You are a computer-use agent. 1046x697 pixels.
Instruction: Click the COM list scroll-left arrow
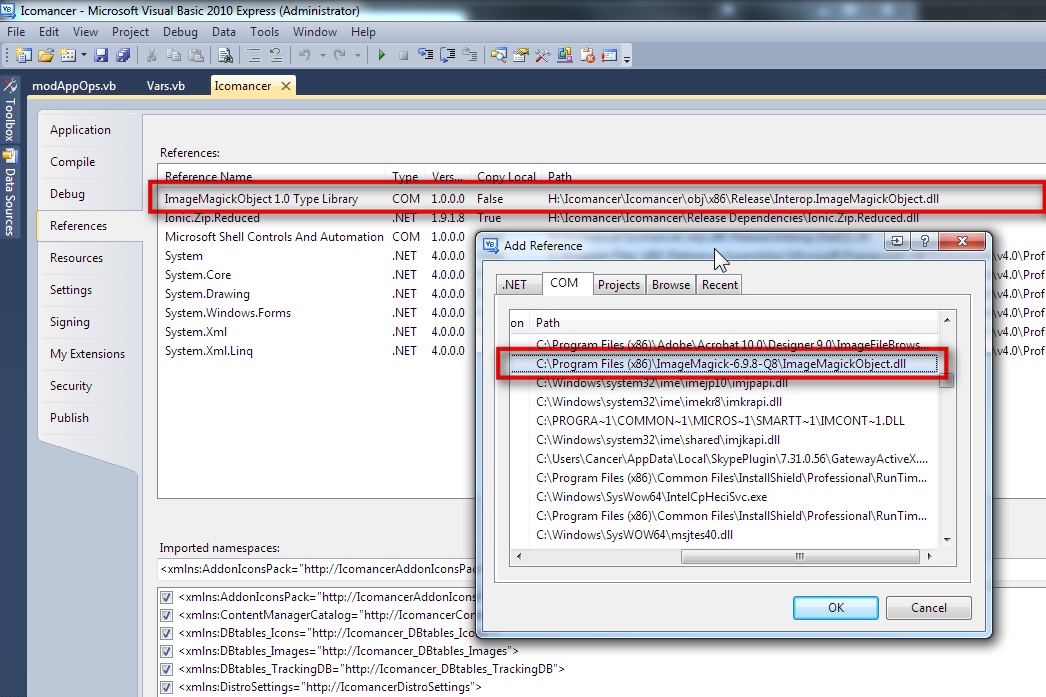(518, 556)
